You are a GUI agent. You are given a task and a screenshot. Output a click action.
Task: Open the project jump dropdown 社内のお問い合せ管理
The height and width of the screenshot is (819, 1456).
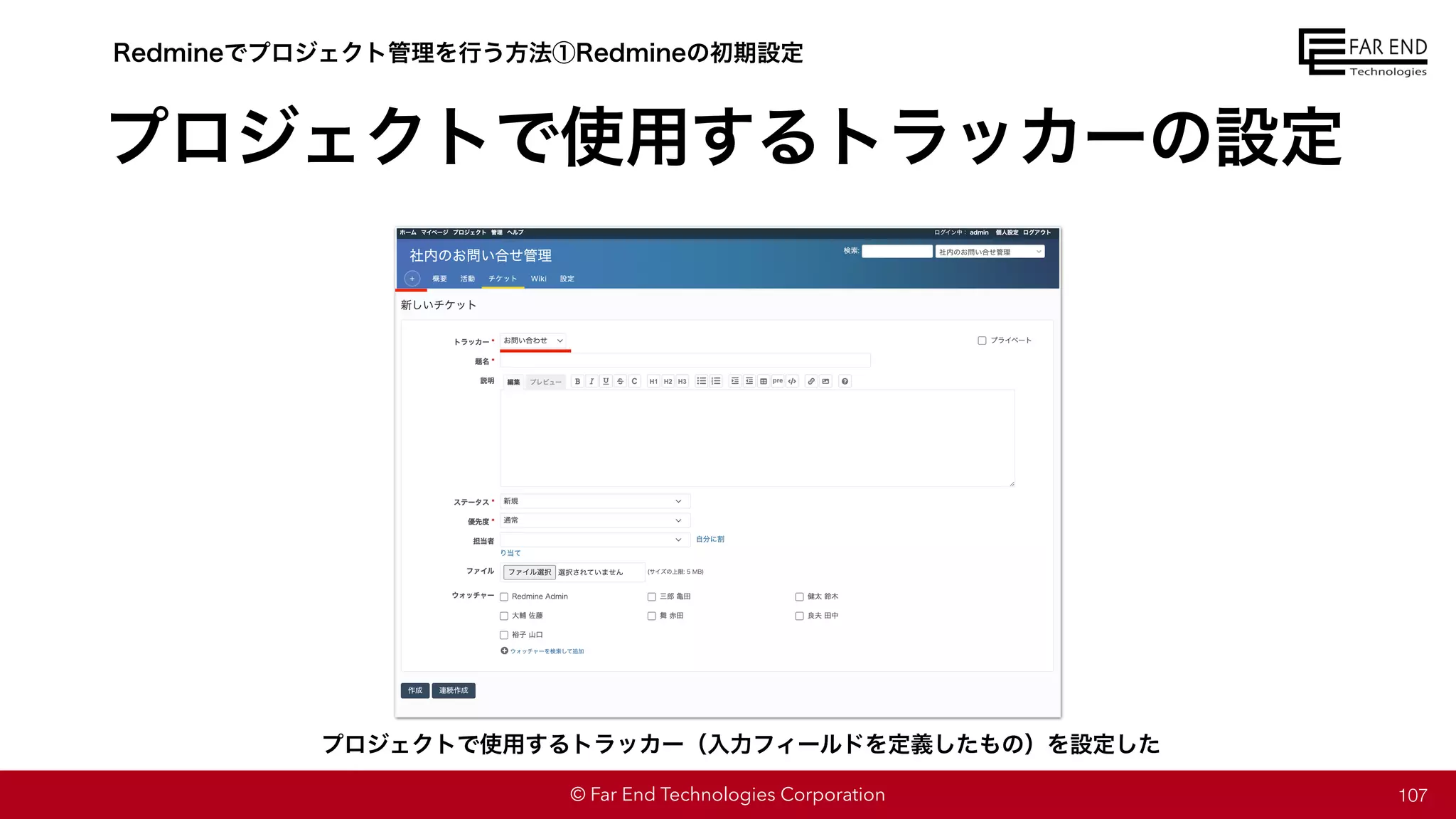(x=990, y=252)
